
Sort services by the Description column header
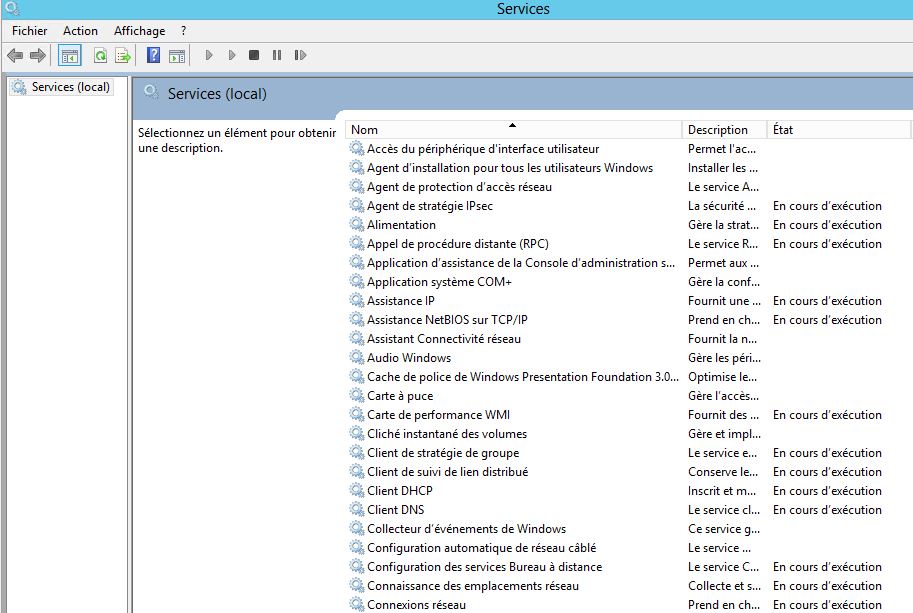(718, 130)
